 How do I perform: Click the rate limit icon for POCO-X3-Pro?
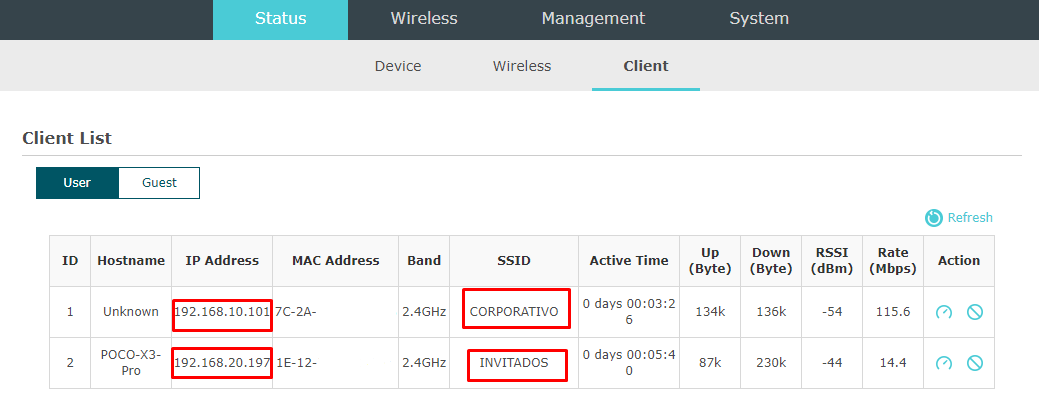(x=944, y=363)
